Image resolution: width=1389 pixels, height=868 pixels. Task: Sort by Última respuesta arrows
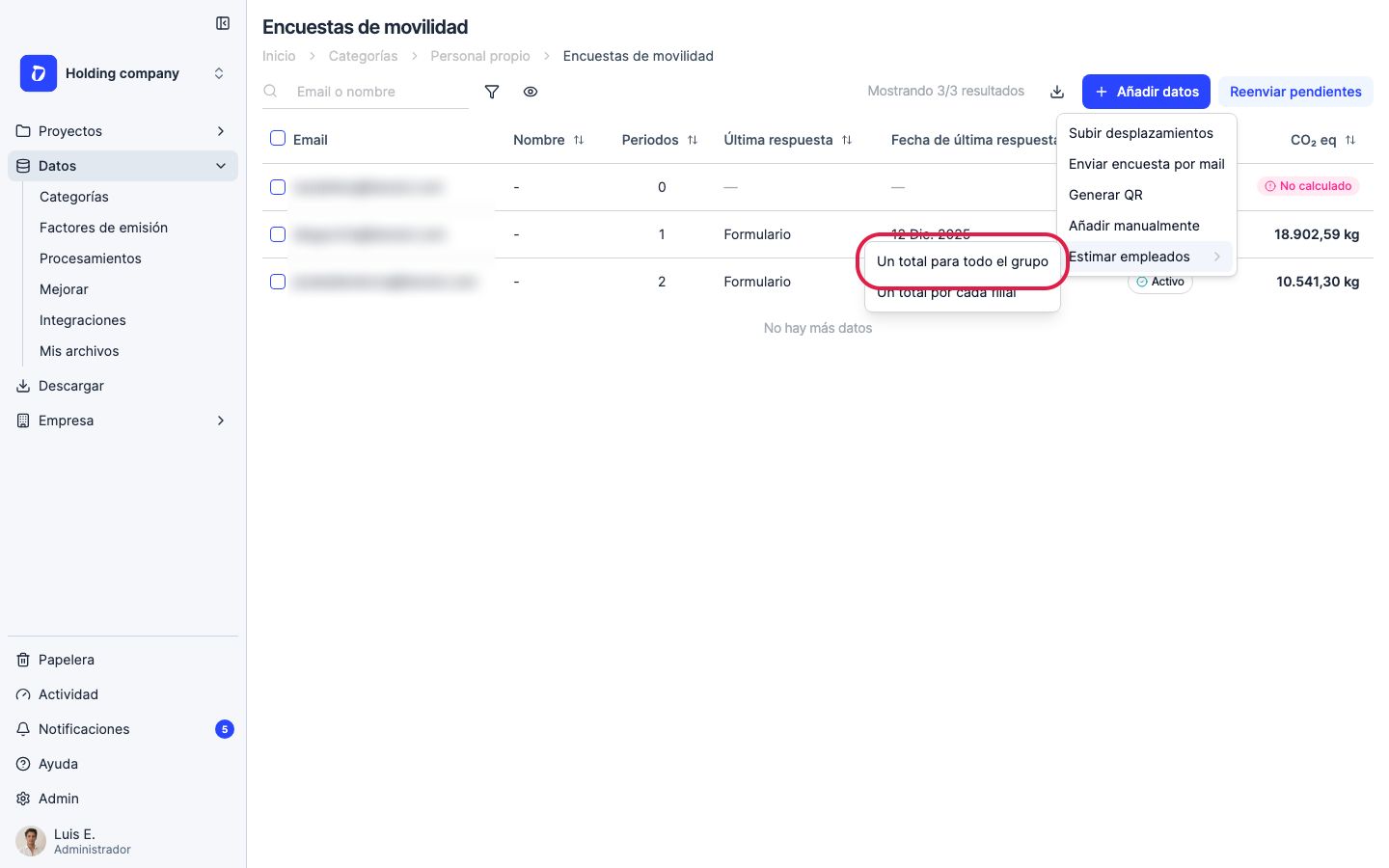pyautogui.click(x=847, y=140)
